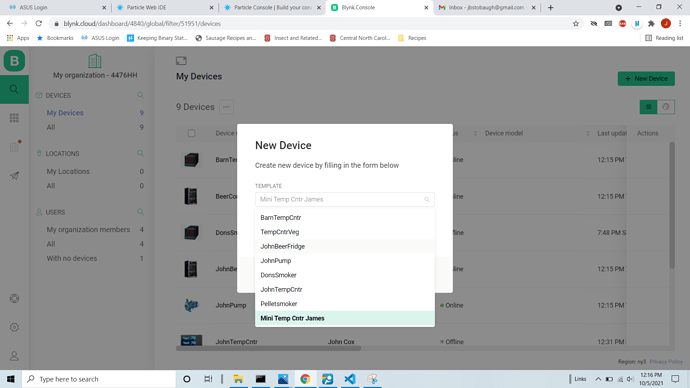
Task: Open the Windows notification center
Action: tap(675, 379)
